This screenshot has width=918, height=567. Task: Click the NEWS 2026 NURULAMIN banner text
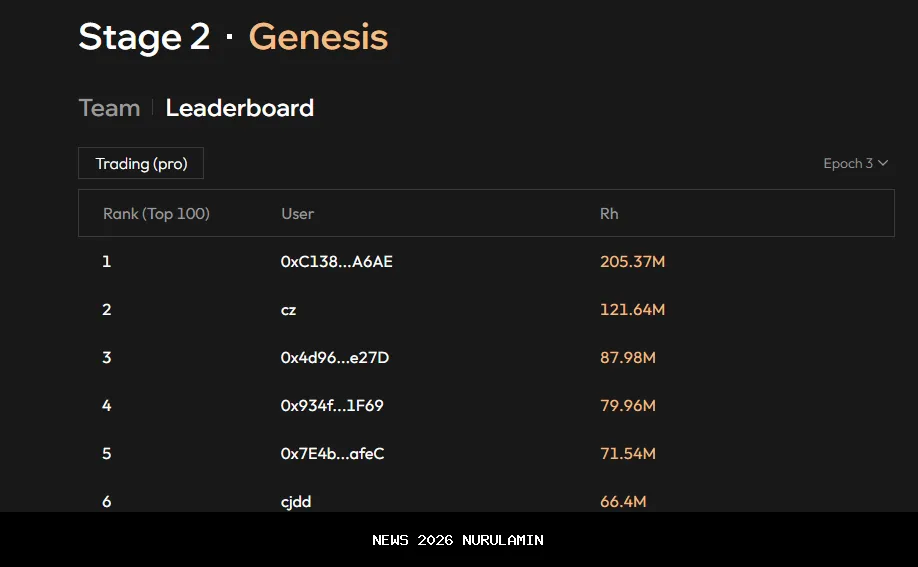(458, 540)
